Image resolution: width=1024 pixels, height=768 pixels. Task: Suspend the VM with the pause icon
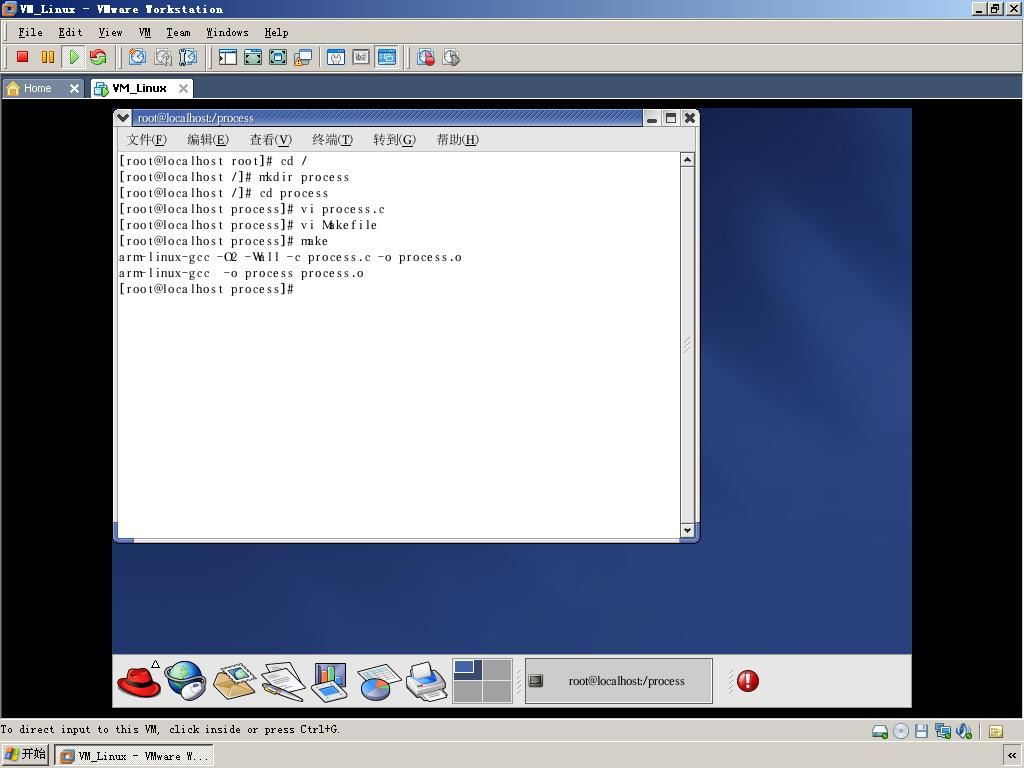point(48,57)
